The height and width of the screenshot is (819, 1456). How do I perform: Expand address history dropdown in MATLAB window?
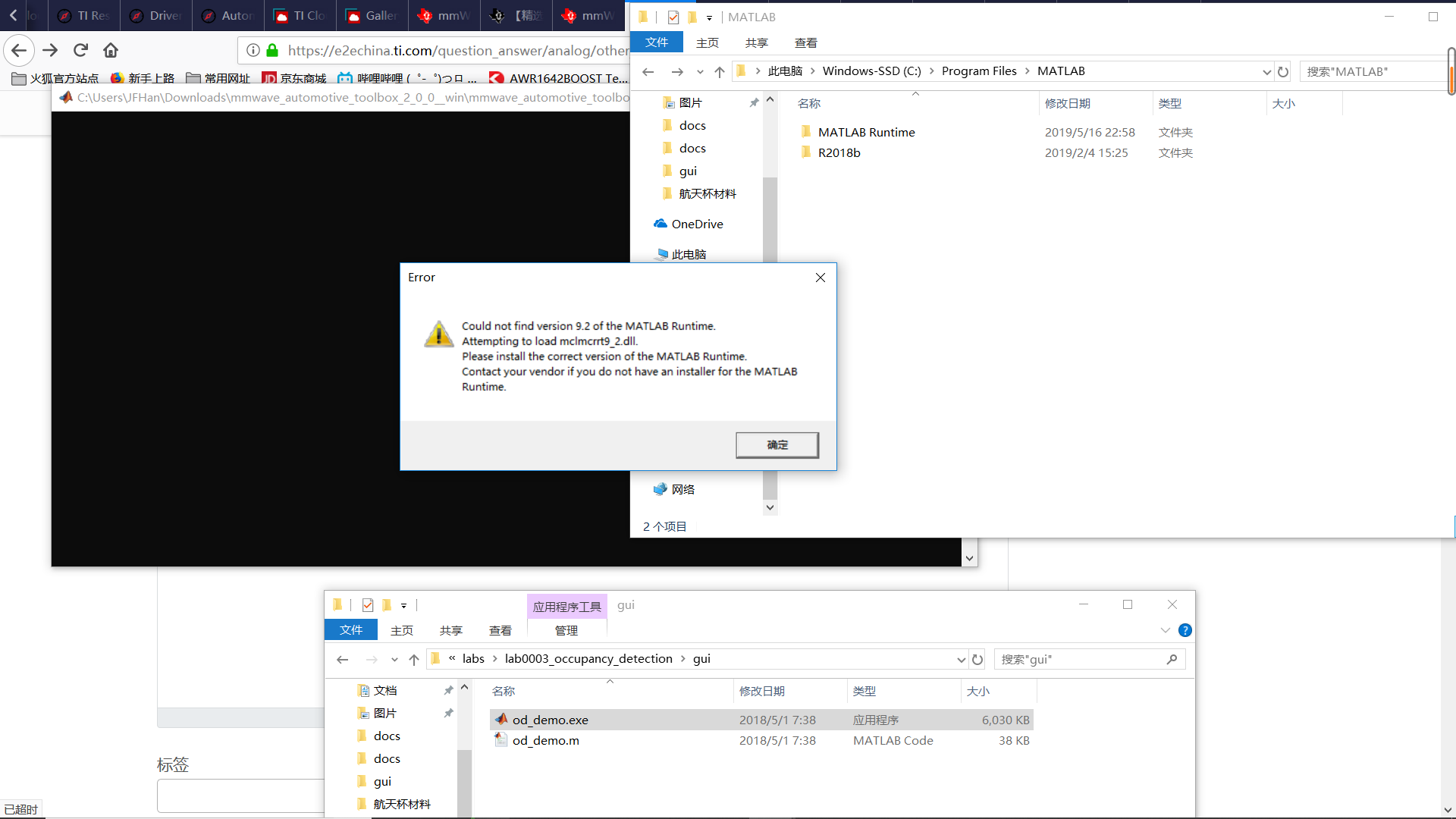tap(1266, 71)
